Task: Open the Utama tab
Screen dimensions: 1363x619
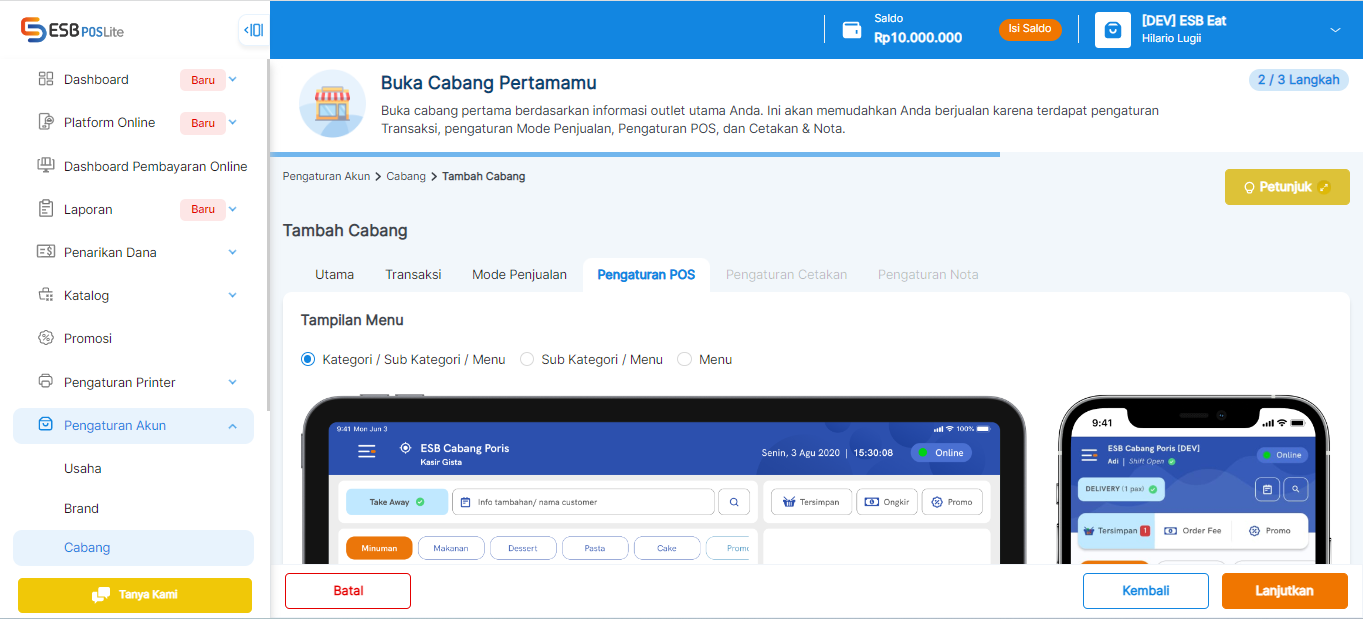Action: [334, 274]
